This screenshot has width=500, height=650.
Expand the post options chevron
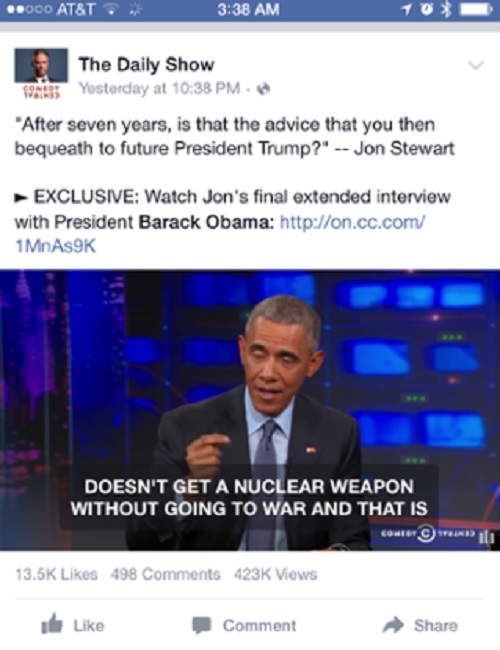click(x=476, y=65)
